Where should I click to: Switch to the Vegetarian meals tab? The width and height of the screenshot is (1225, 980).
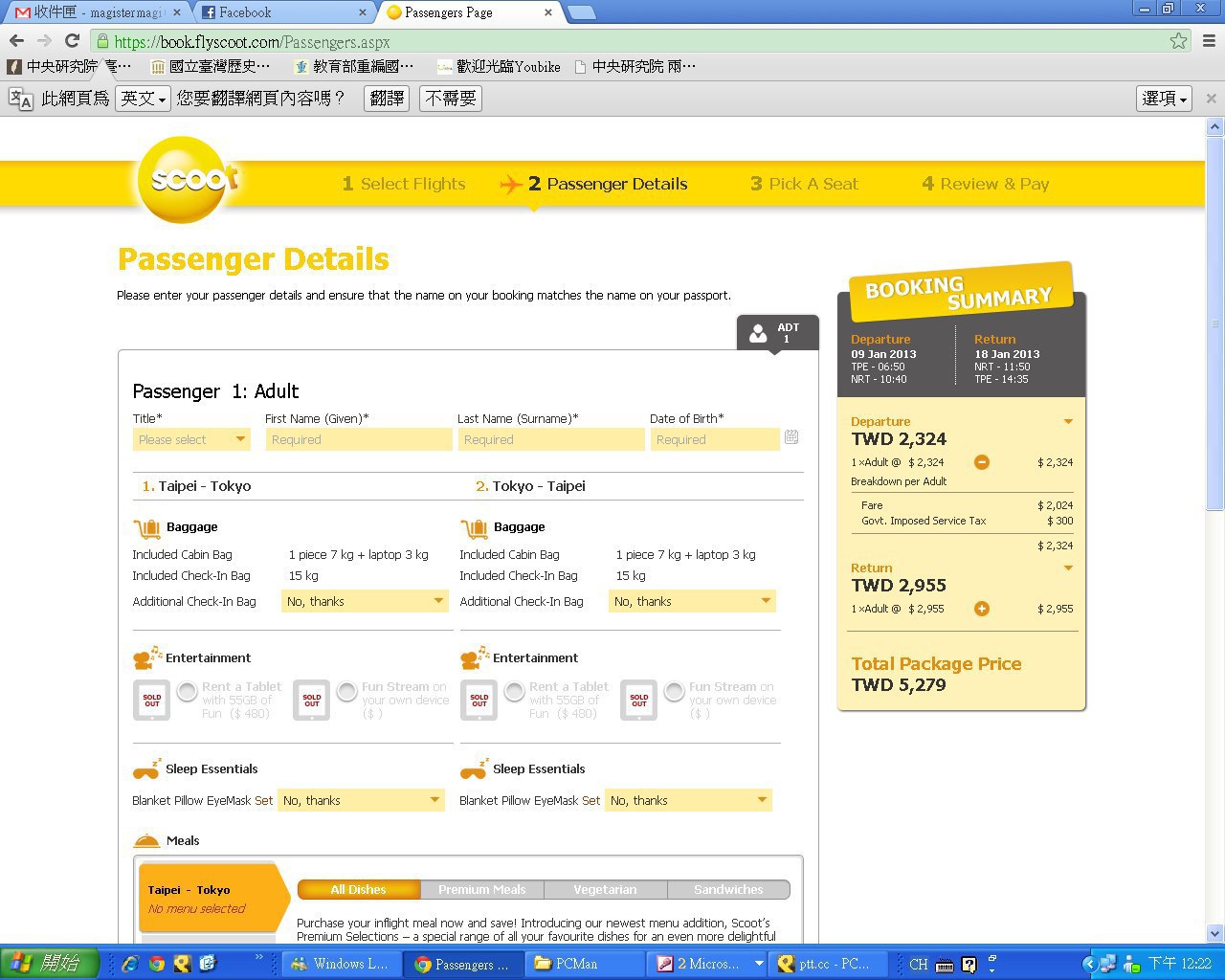click(x=605, y=889)
